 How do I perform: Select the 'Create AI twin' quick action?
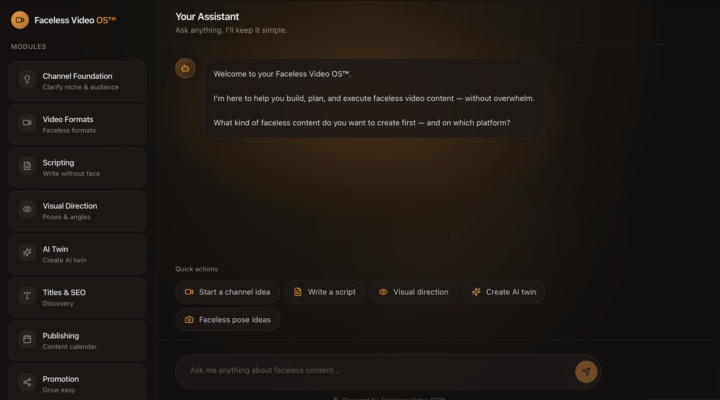pyautogui.click(x=503, y=292)
